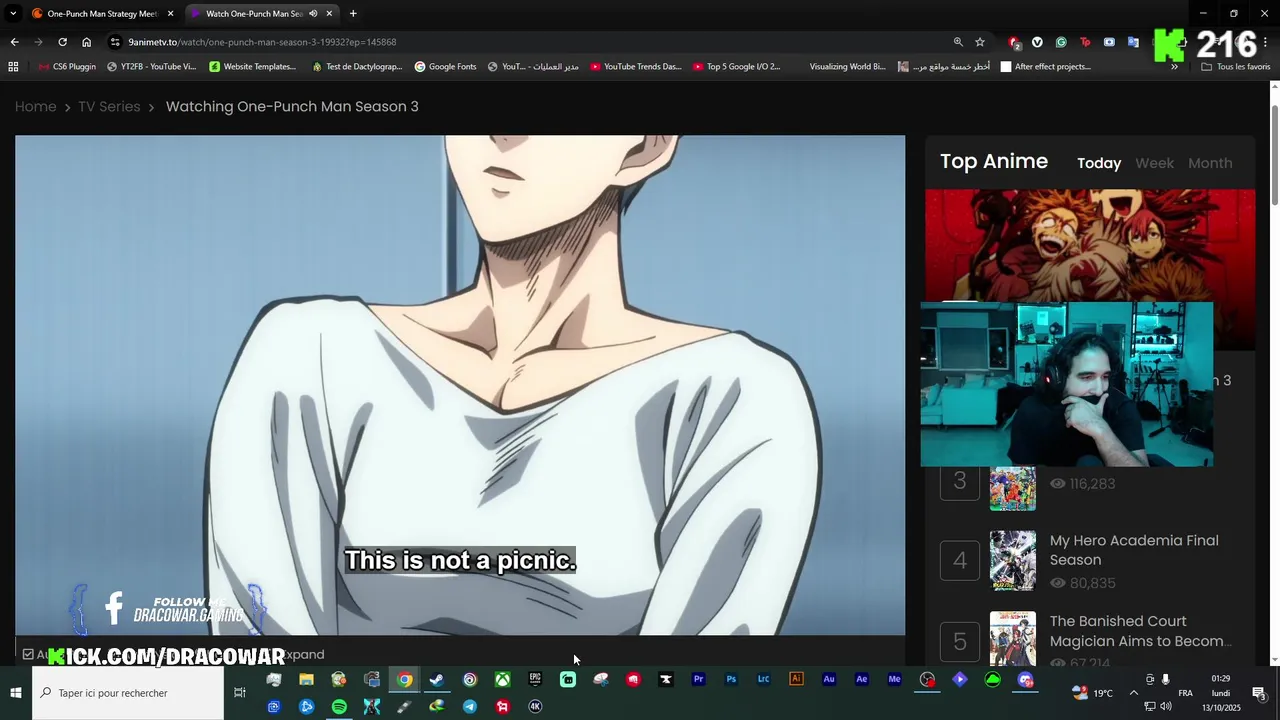Close the One-Punch Man Strategy Meeting tab
The width and height of the screenshot is (1280, 720).
[x=170, y=14]
